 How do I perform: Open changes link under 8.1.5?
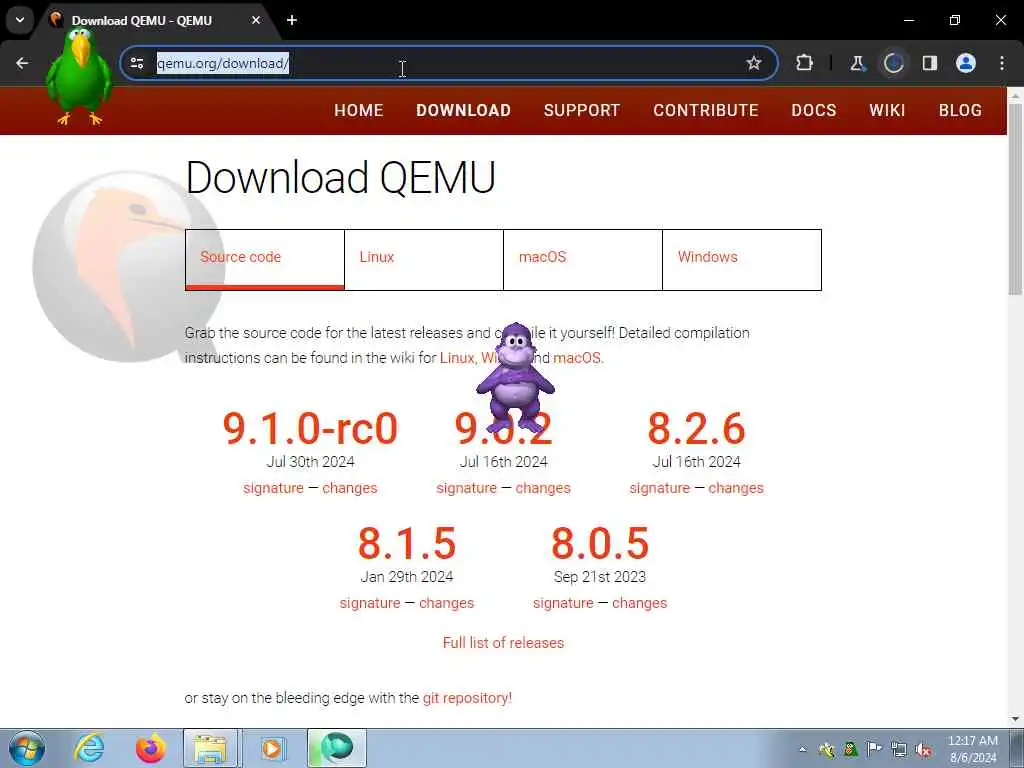(446, 603)
